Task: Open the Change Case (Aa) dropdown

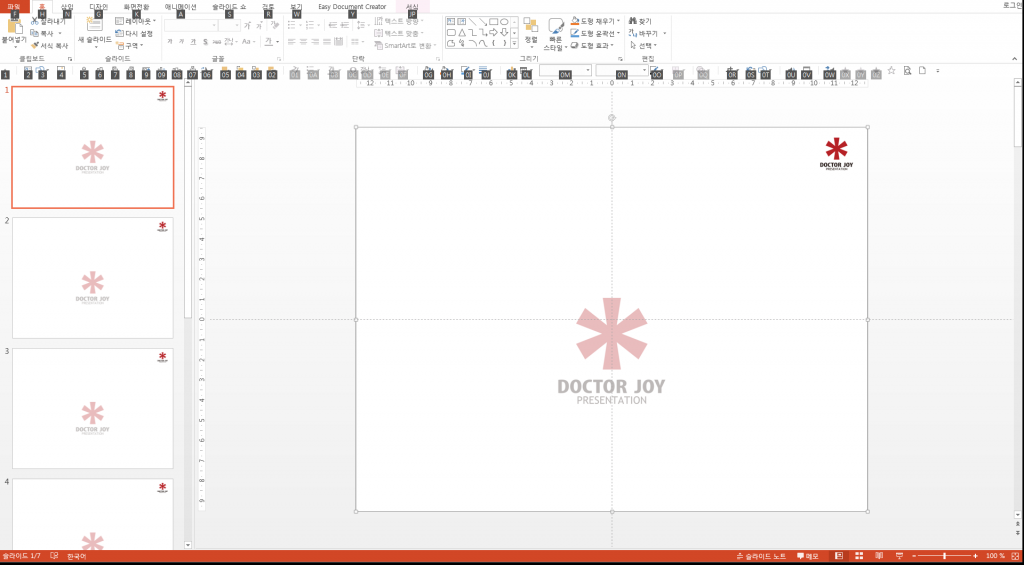Action: (x=248, y=42)
